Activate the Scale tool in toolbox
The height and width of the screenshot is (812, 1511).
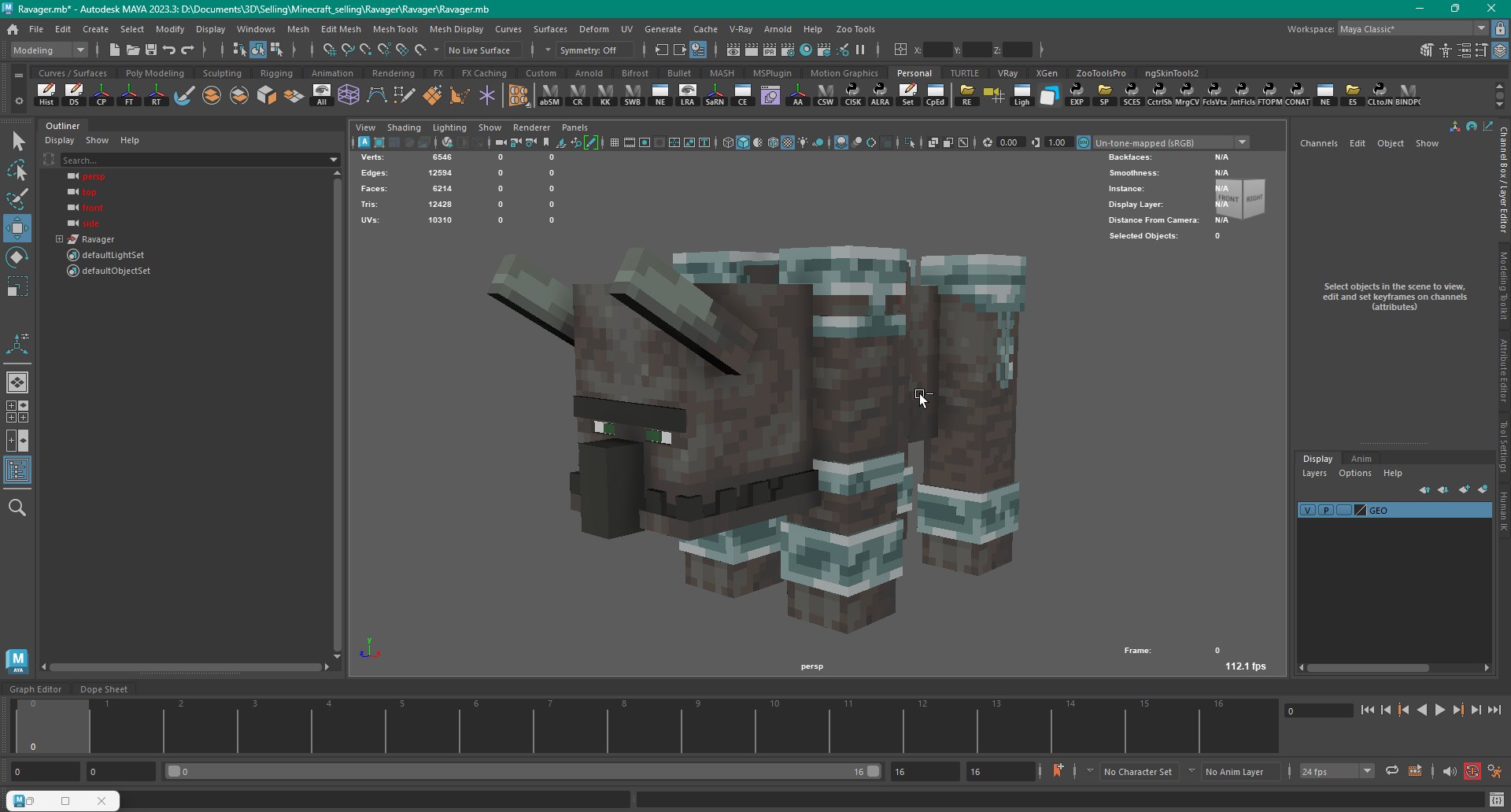coord(17,286)
